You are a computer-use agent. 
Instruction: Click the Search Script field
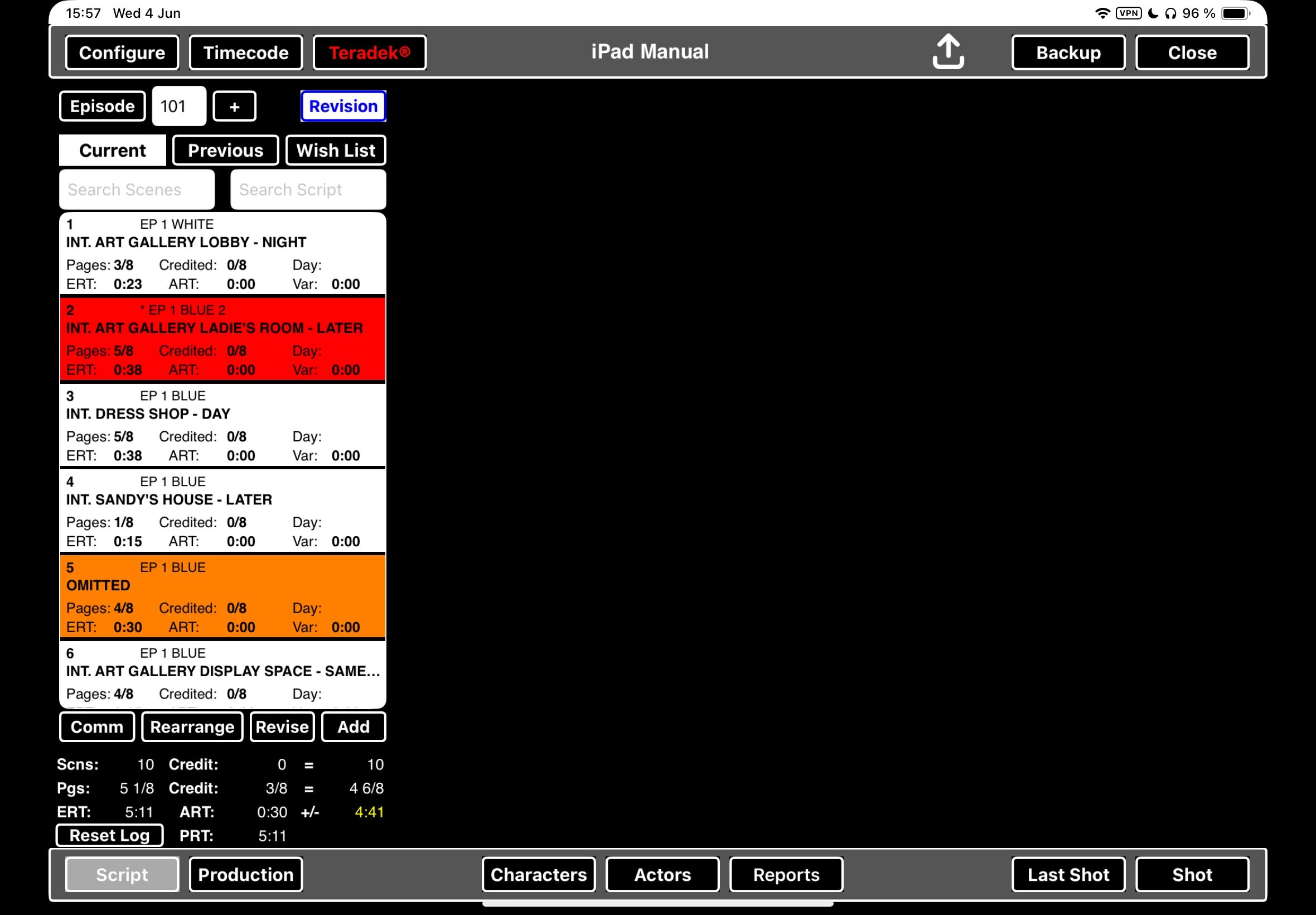coord(308,190)
